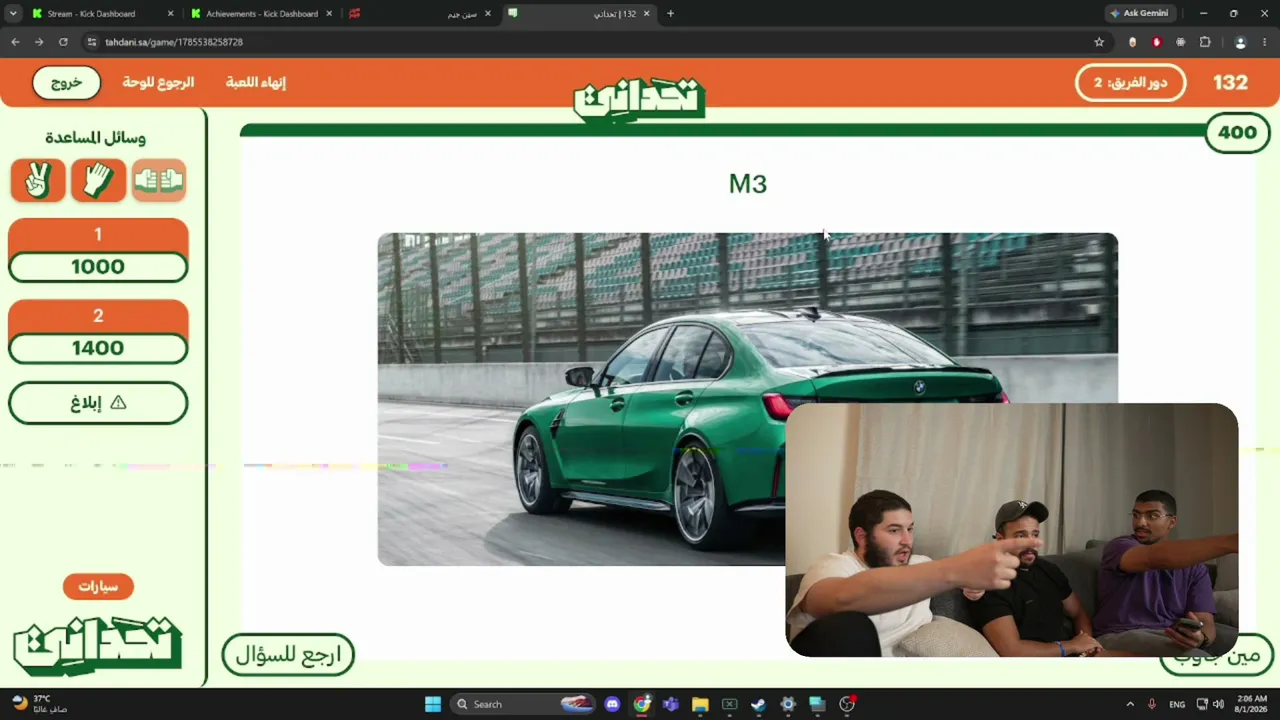Close the سين جيم tab

pyautogui.click(x=488, y=13)
